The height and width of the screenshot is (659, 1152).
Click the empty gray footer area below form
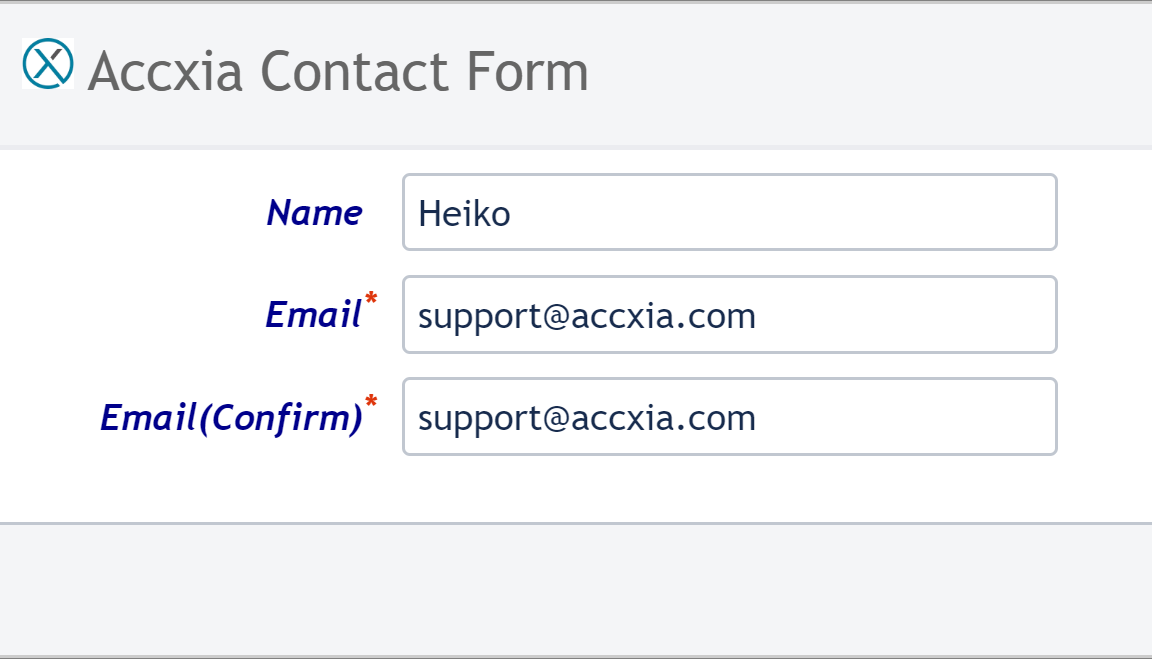(x=576, y=590)
